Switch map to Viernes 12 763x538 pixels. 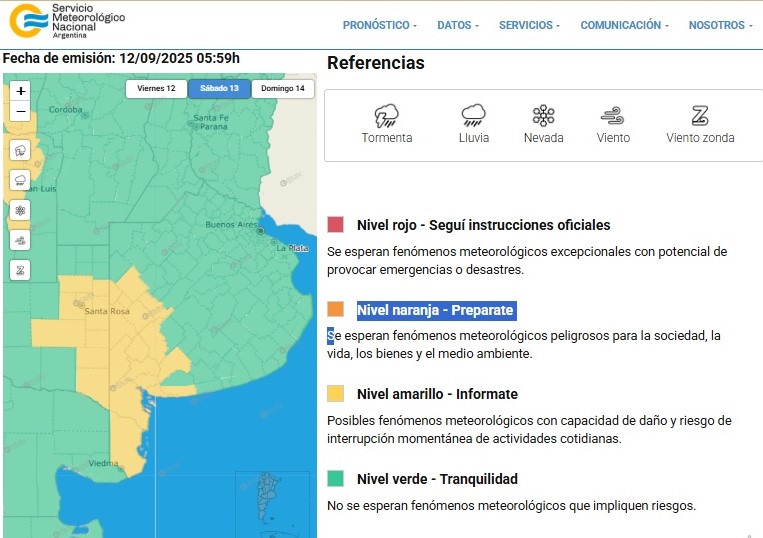click(156, 89)
